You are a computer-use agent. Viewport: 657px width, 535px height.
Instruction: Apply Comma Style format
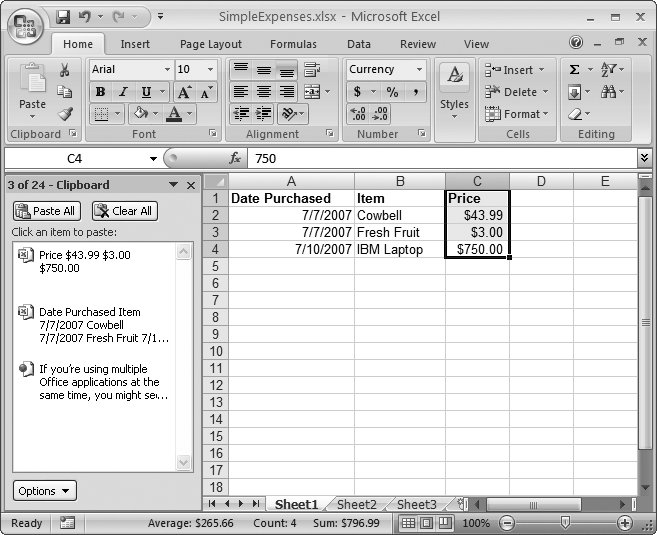pos(415,92)
